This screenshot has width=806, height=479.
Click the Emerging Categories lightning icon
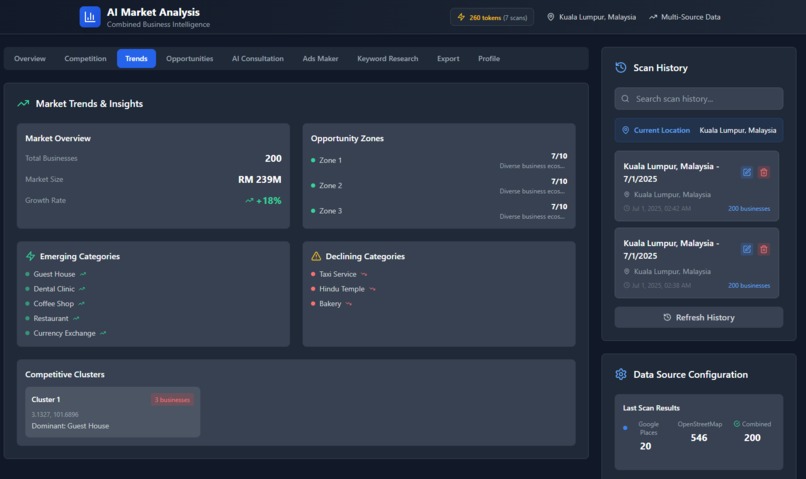coord(30,256)
